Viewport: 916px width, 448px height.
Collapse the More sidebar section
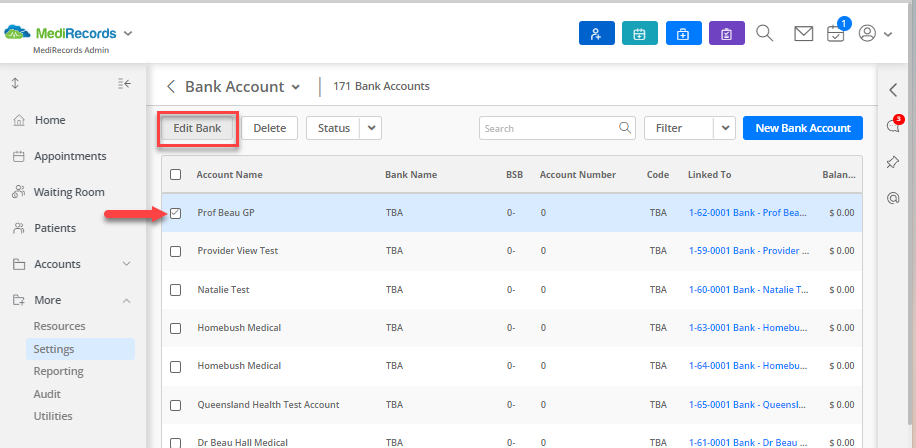click(x=126, y=300)
